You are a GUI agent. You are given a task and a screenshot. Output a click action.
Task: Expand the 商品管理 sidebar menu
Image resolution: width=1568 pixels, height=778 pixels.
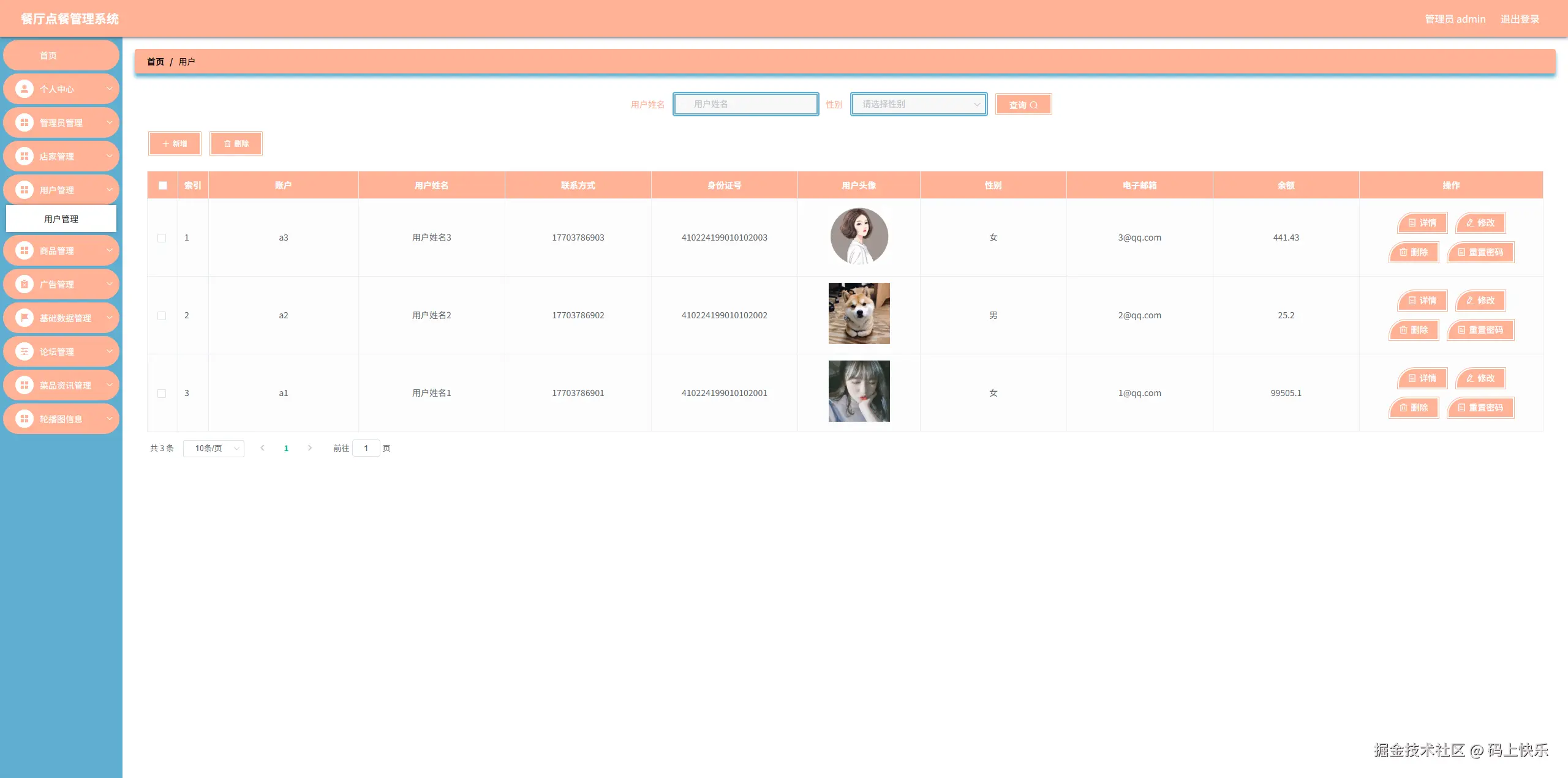[x=61, y=251]
